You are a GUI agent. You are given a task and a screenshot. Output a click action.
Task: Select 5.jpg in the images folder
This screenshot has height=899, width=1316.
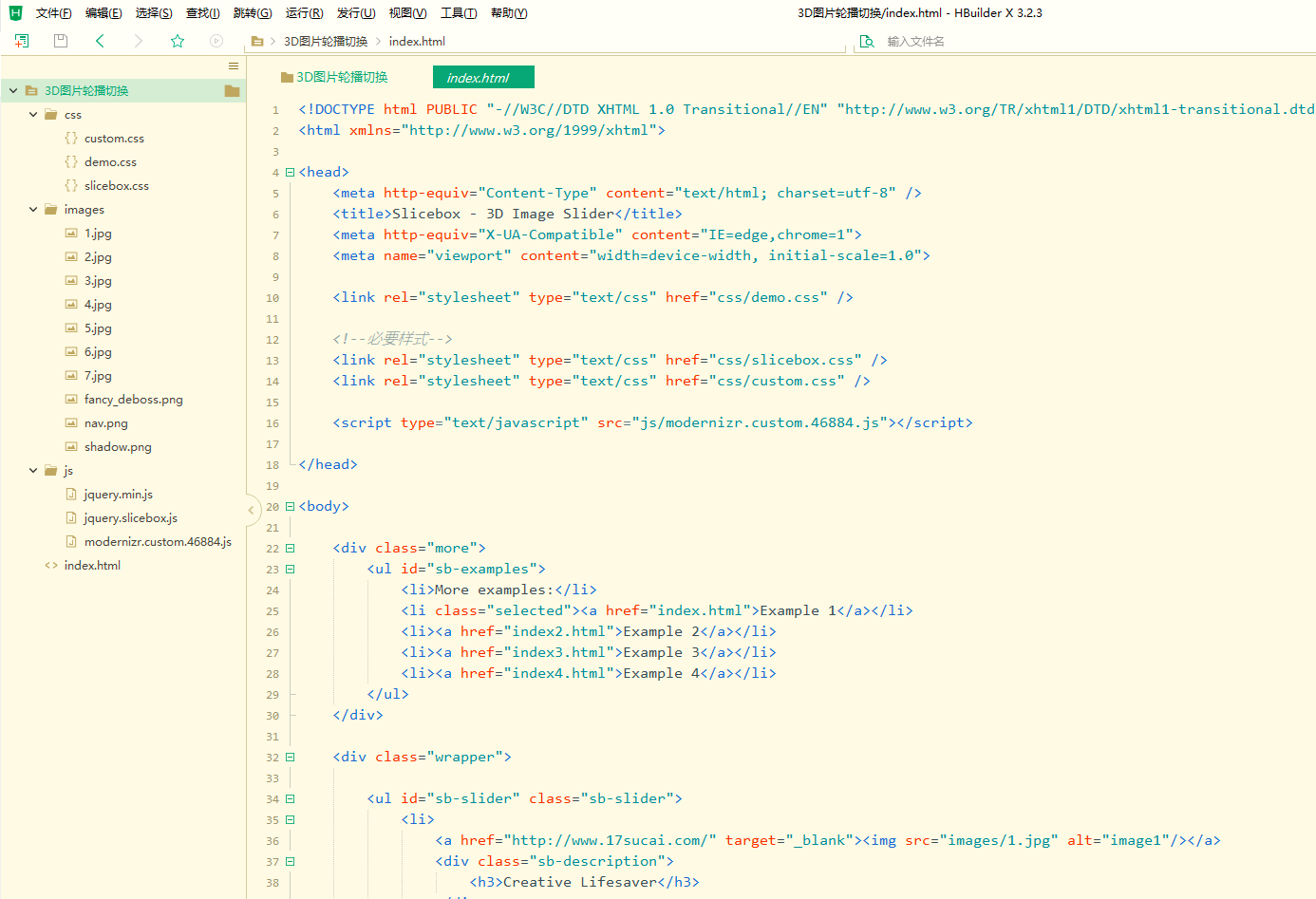(x=98, y=328)
